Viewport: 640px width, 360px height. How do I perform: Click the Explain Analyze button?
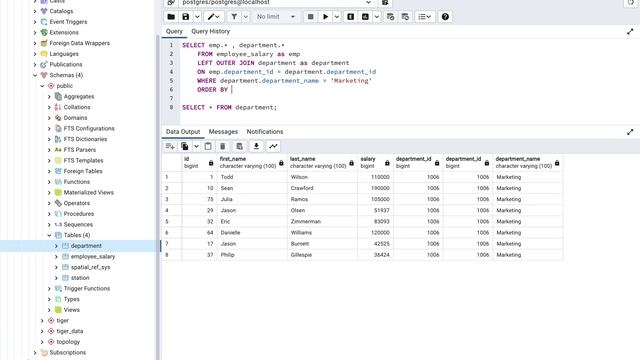tap(365, 17)
